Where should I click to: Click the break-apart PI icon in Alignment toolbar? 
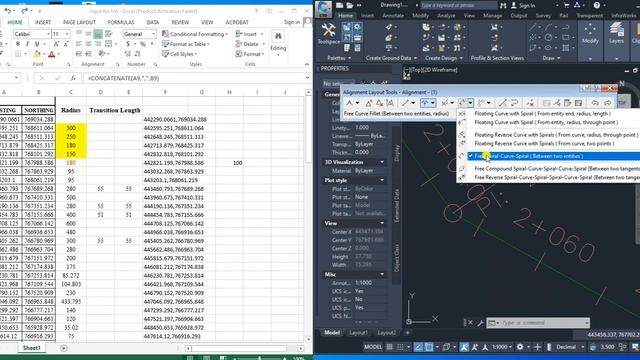tap(390, 103)
